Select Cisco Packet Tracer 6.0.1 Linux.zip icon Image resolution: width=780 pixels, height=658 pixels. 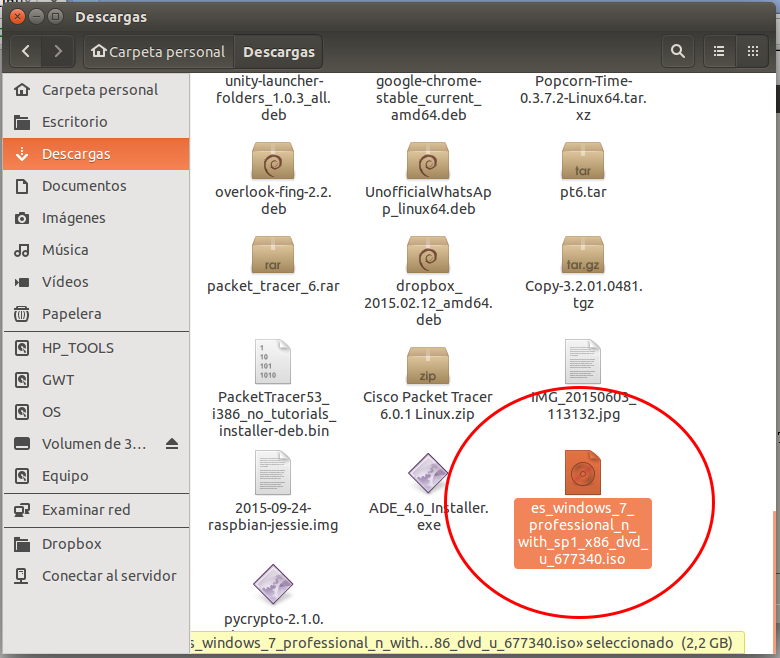[x=428, y=366]
